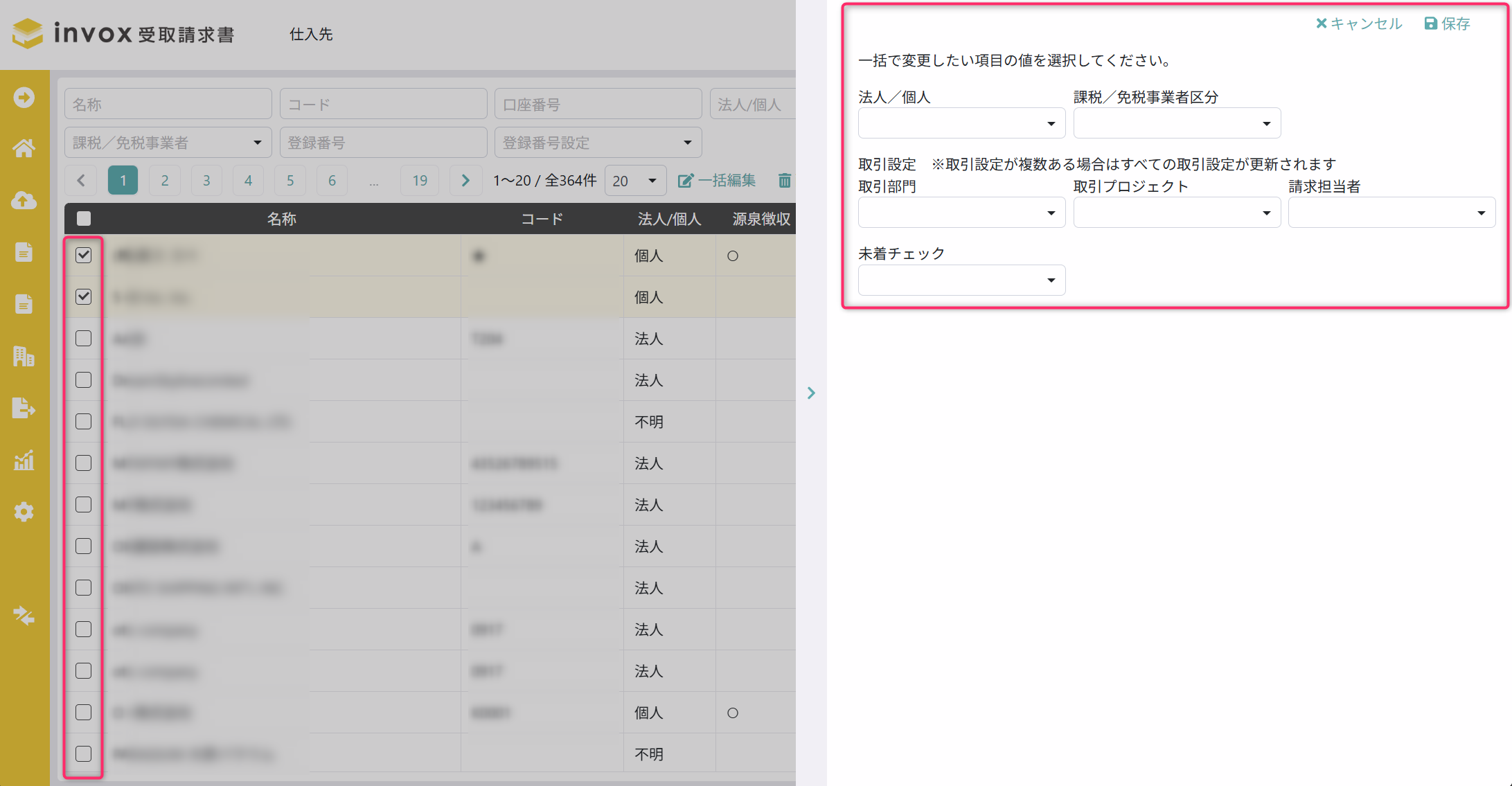Click the arrow-in-circle sidebar icon
Viewport: 1512px width, 786px height.
click(x=24, y=98)
